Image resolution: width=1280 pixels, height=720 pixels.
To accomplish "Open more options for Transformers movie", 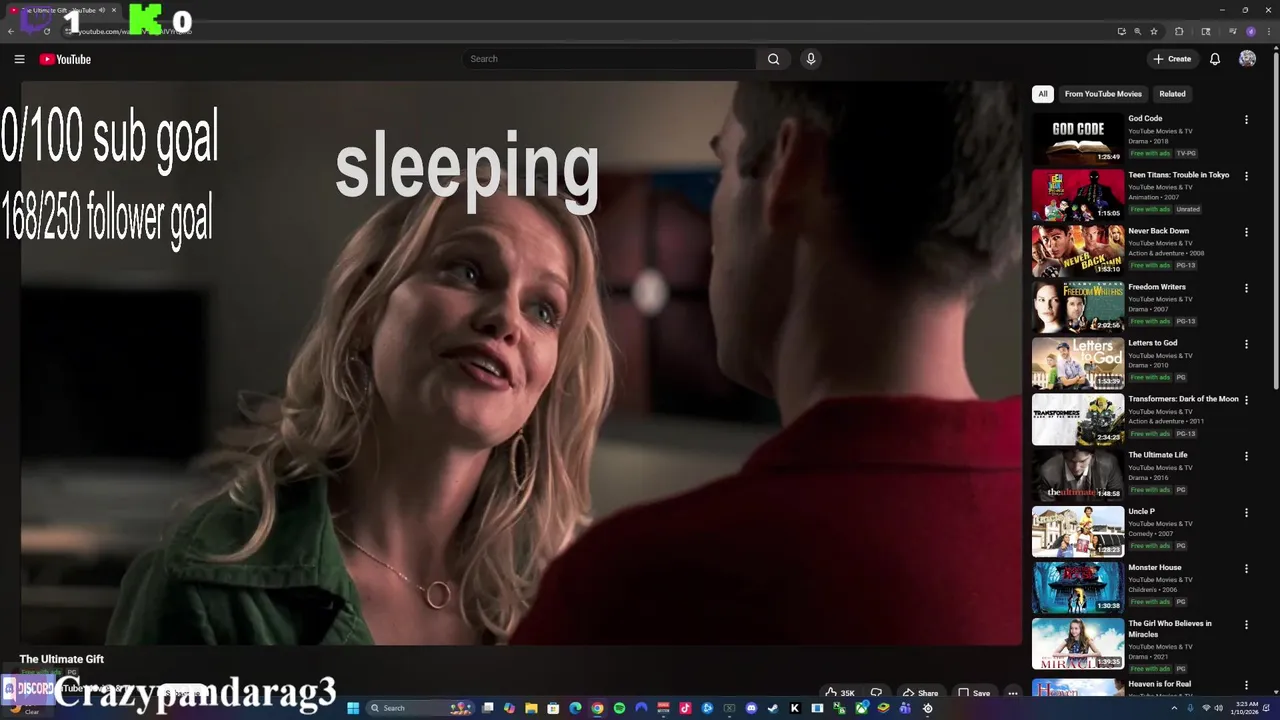I will pyautogui.click(x=1246, y=400).
